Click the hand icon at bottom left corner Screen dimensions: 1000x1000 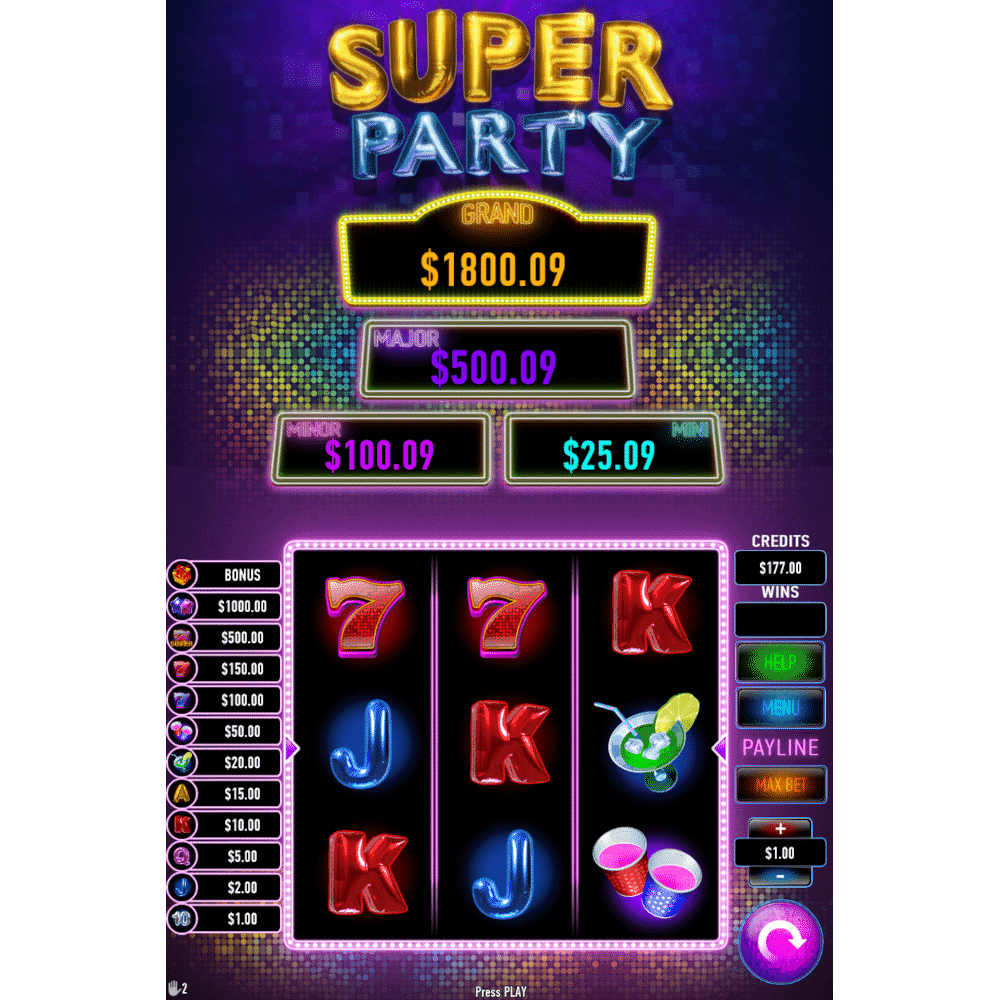(174, 988)
